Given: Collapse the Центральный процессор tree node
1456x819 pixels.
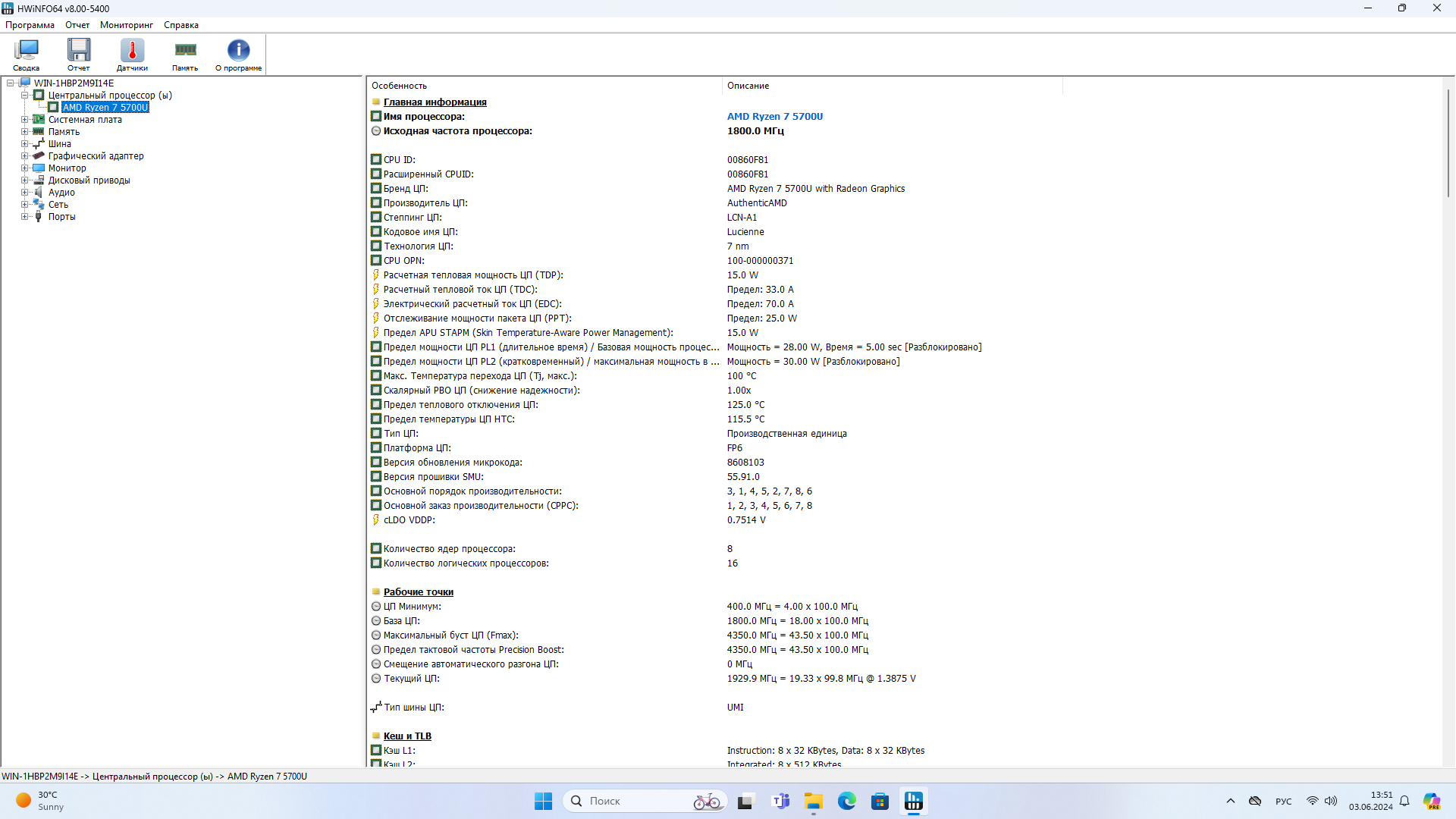Looking at the screenshot, I should coord(24,96).
